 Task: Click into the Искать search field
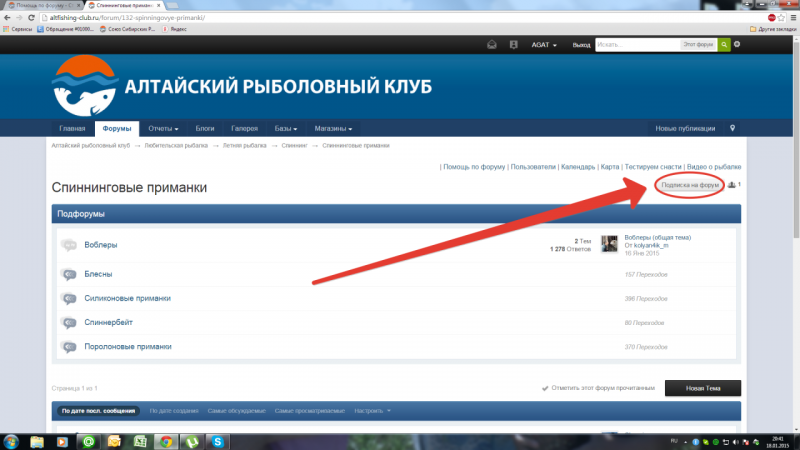635,45
